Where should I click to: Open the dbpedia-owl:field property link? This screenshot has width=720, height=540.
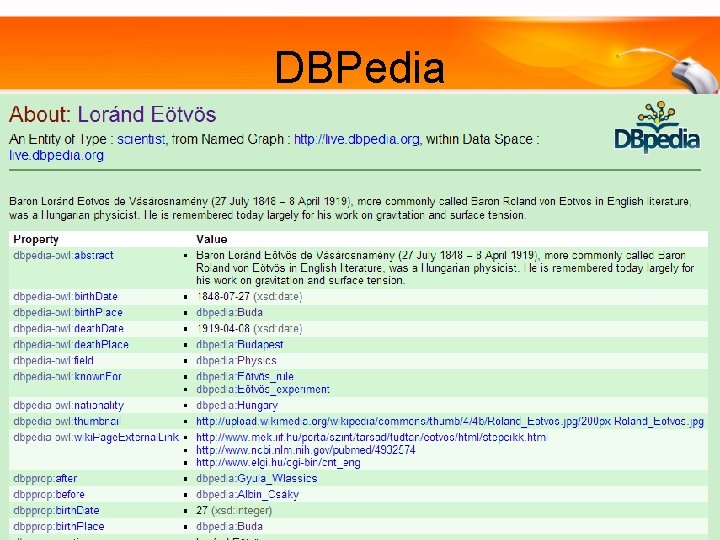coord(54,360)
